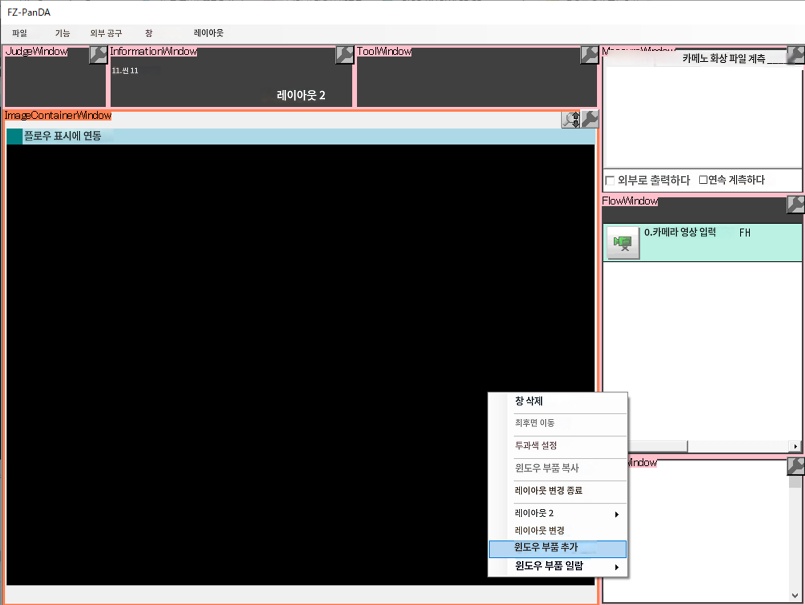
Task: Click the FH text in the flow row
Action: 745,233
